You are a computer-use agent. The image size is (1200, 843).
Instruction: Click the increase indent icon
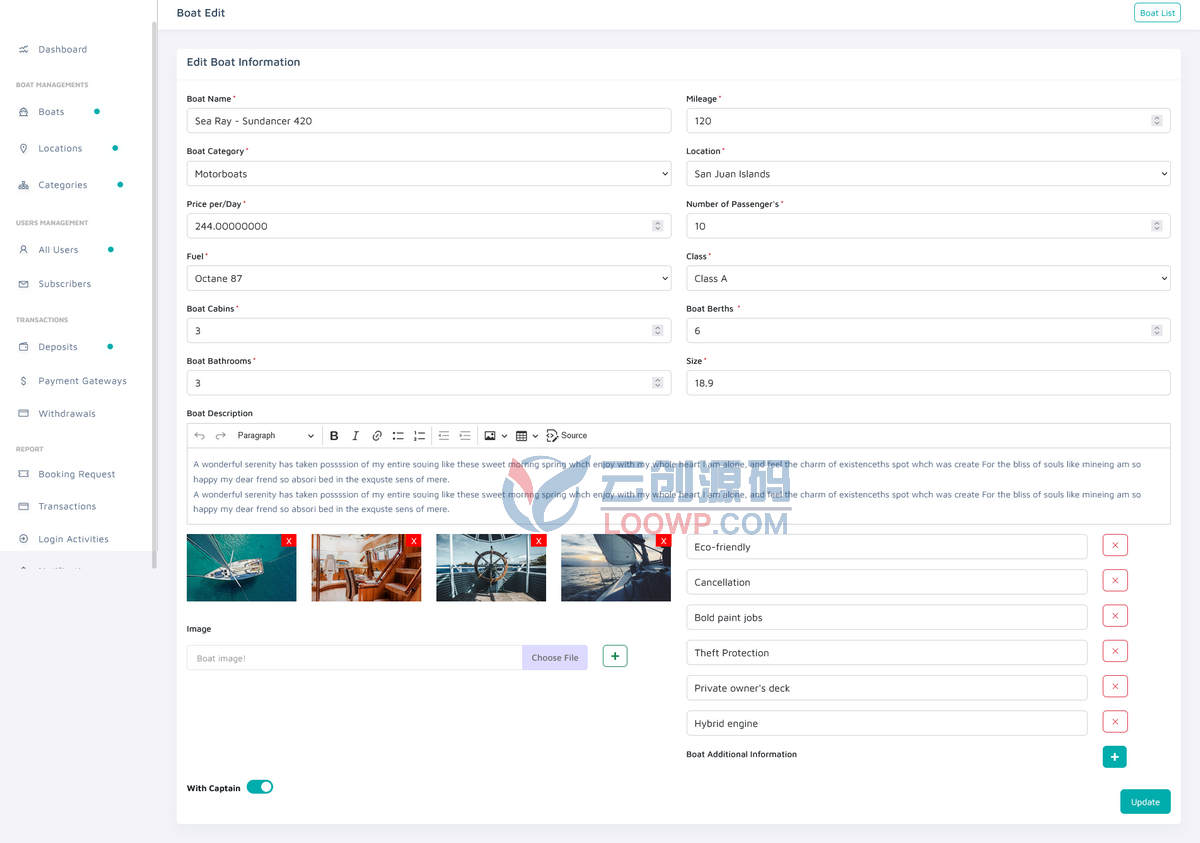(x=465, y=436)
